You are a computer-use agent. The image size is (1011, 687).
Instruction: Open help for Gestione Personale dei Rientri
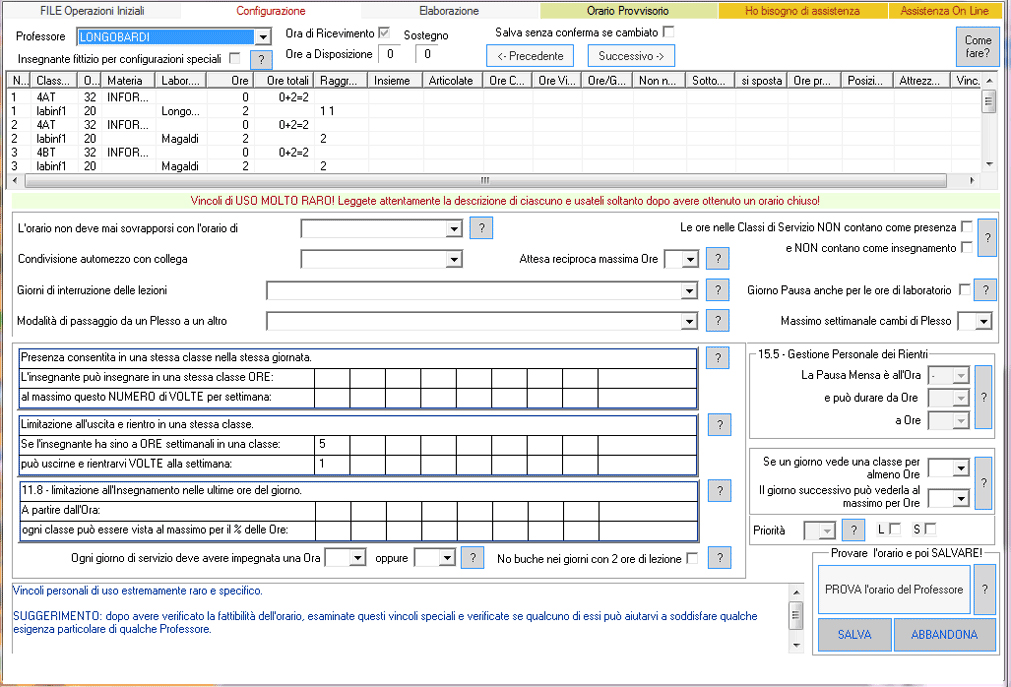[x=983, y=397]
